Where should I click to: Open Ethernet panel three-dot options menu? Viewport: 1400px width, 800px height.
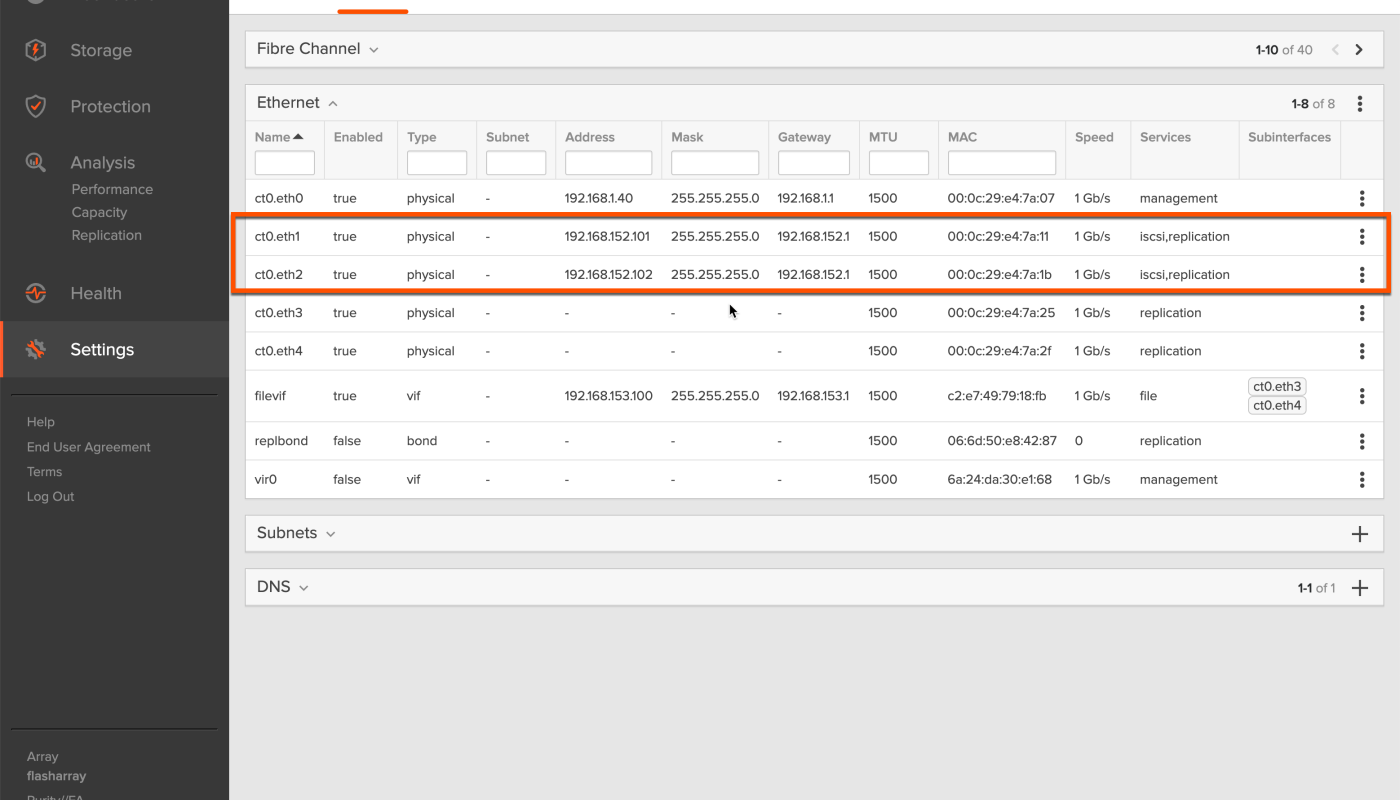[1359, 103]
